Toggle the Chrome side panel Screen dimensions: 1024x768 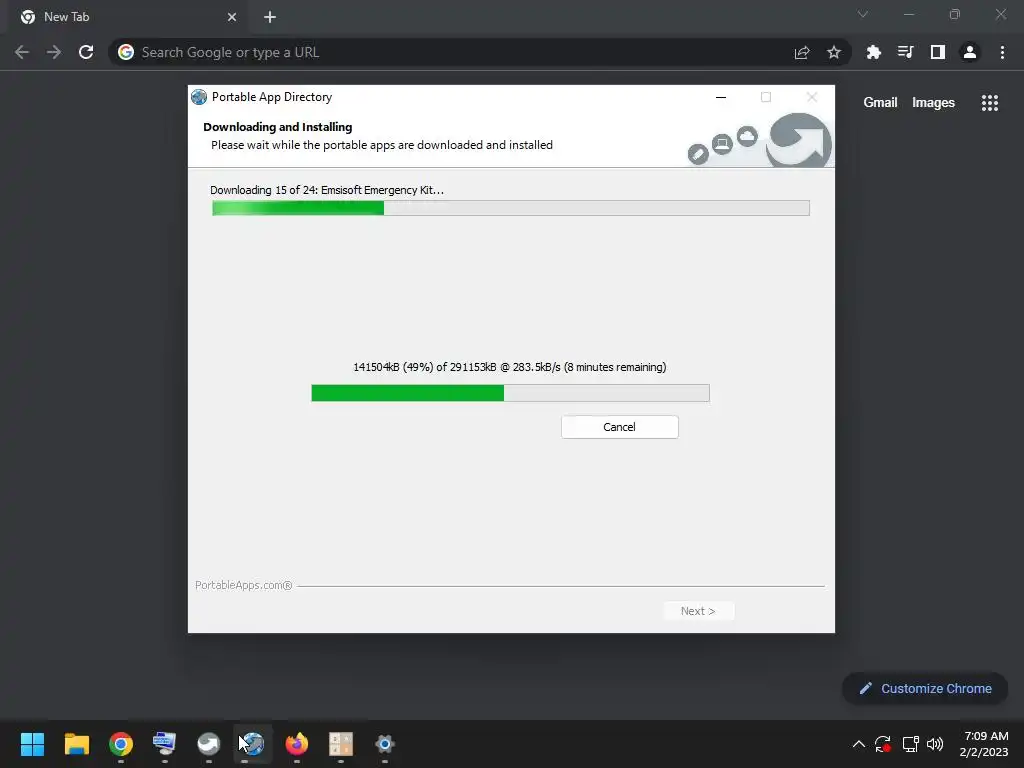coord(938,52)
